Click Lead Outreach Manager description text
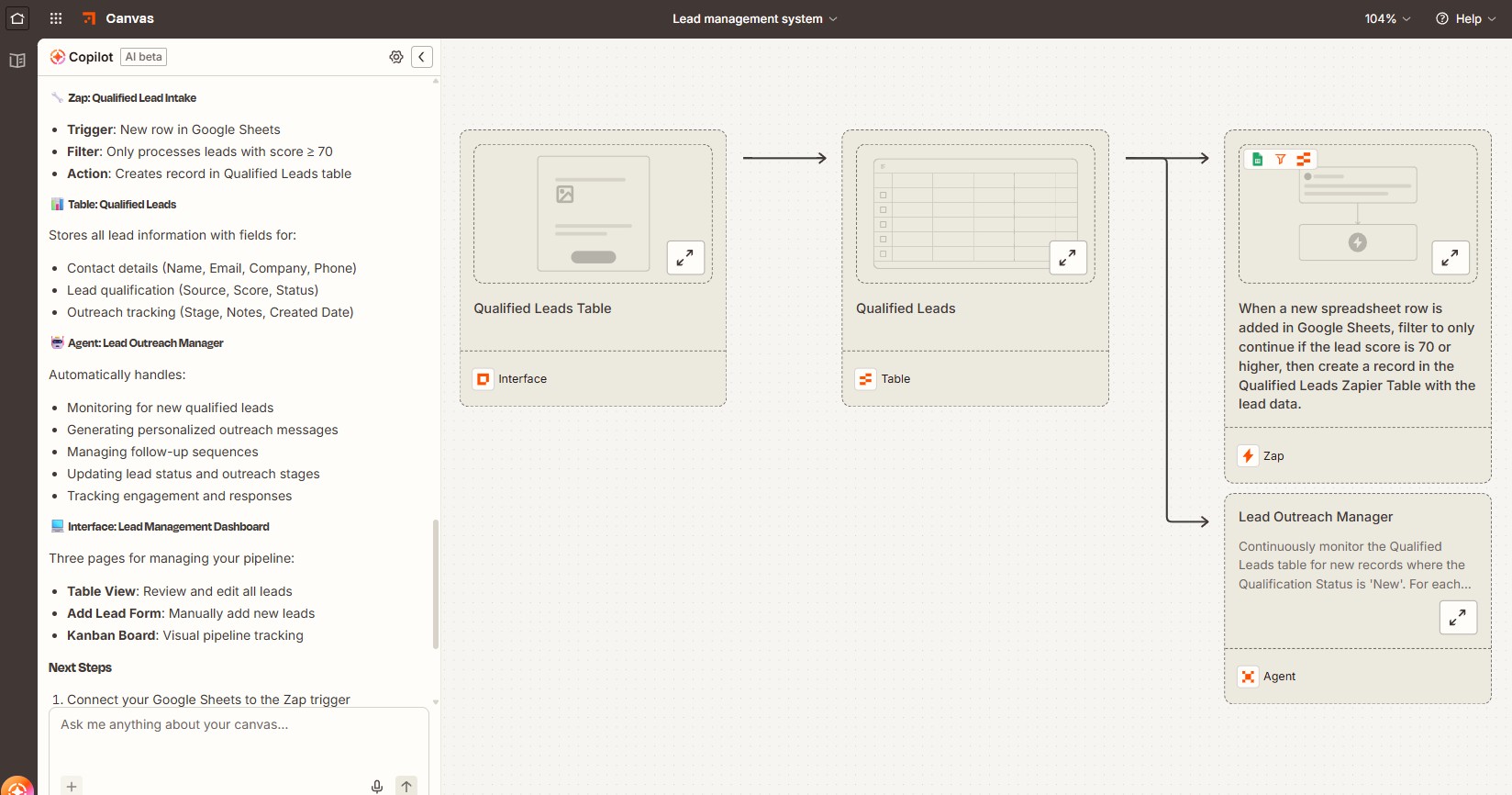 tap(1355, 565)
